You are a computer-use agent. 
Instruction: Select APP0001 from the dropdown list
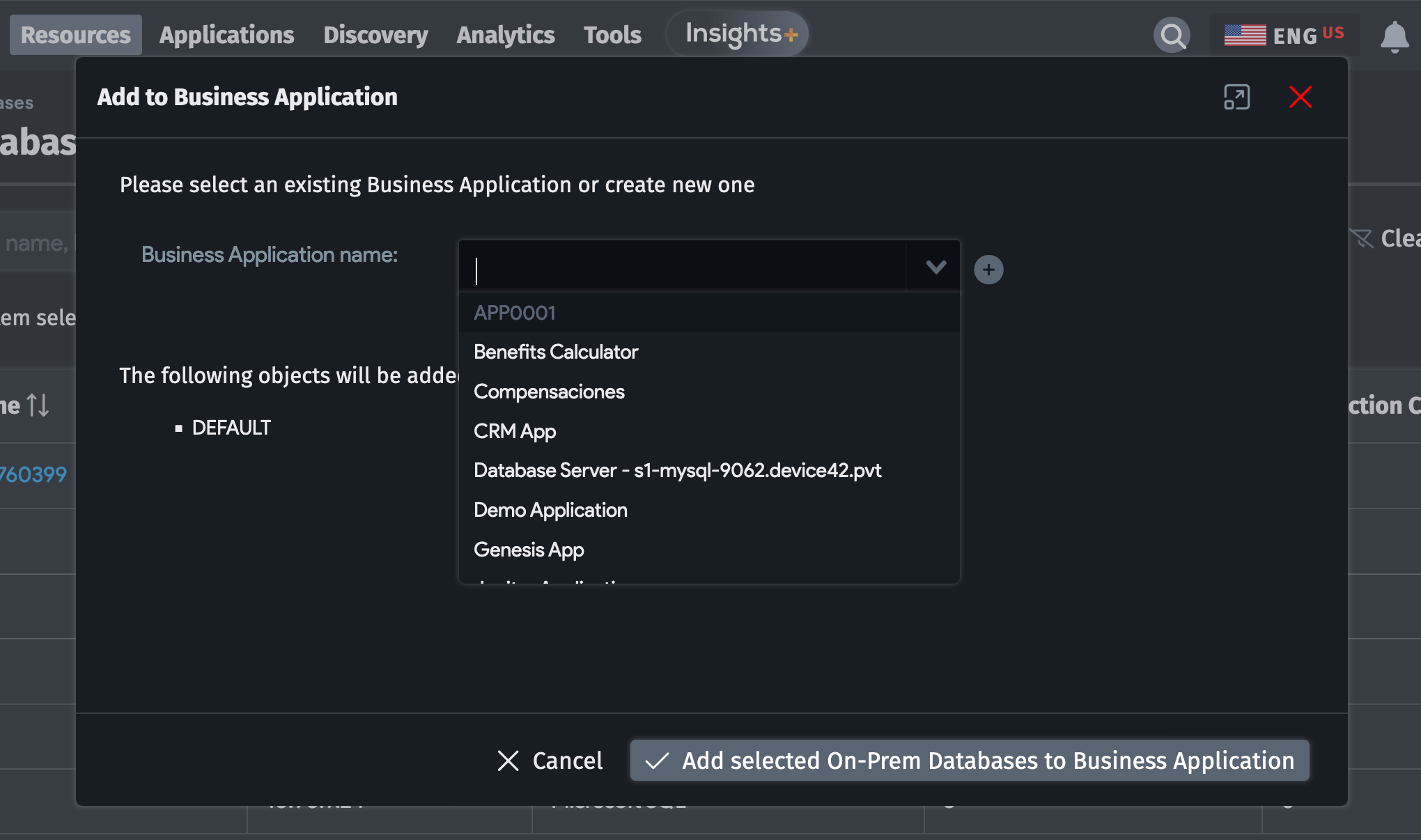pos(515,313)
